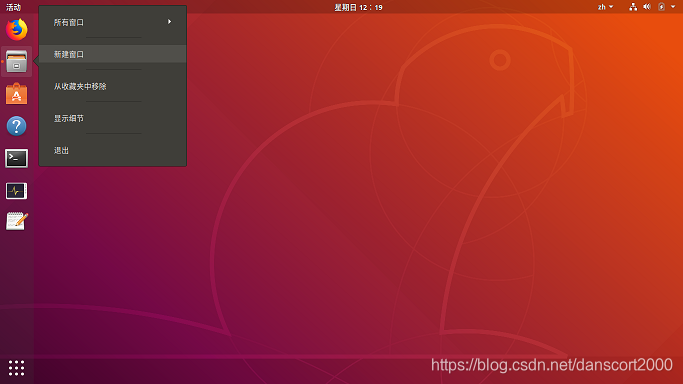Choose 退出 in context menu

112,150
